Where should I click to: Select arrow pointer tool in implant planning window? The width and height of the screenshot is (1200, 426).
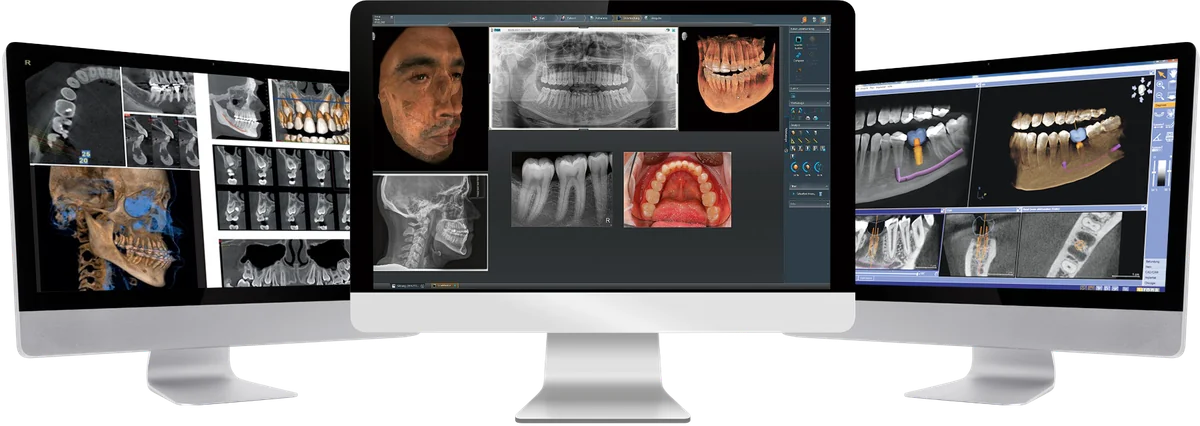click(x=1161, y=76)
